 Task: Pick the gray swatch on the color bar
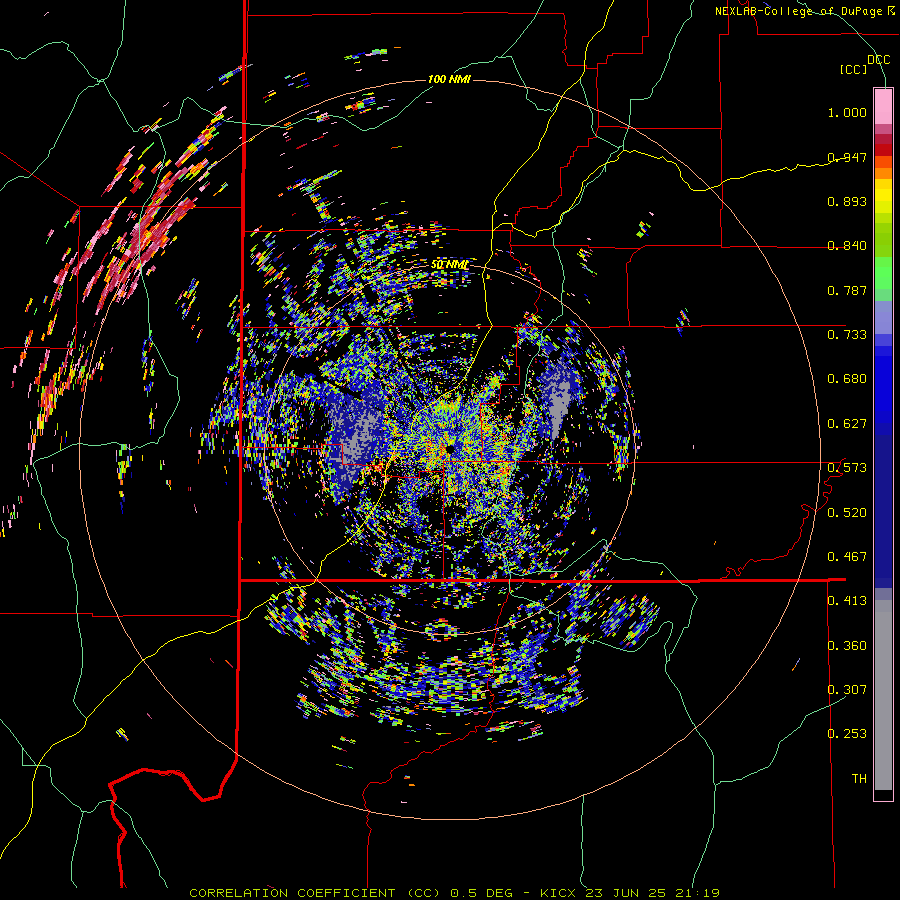(883, 695)
